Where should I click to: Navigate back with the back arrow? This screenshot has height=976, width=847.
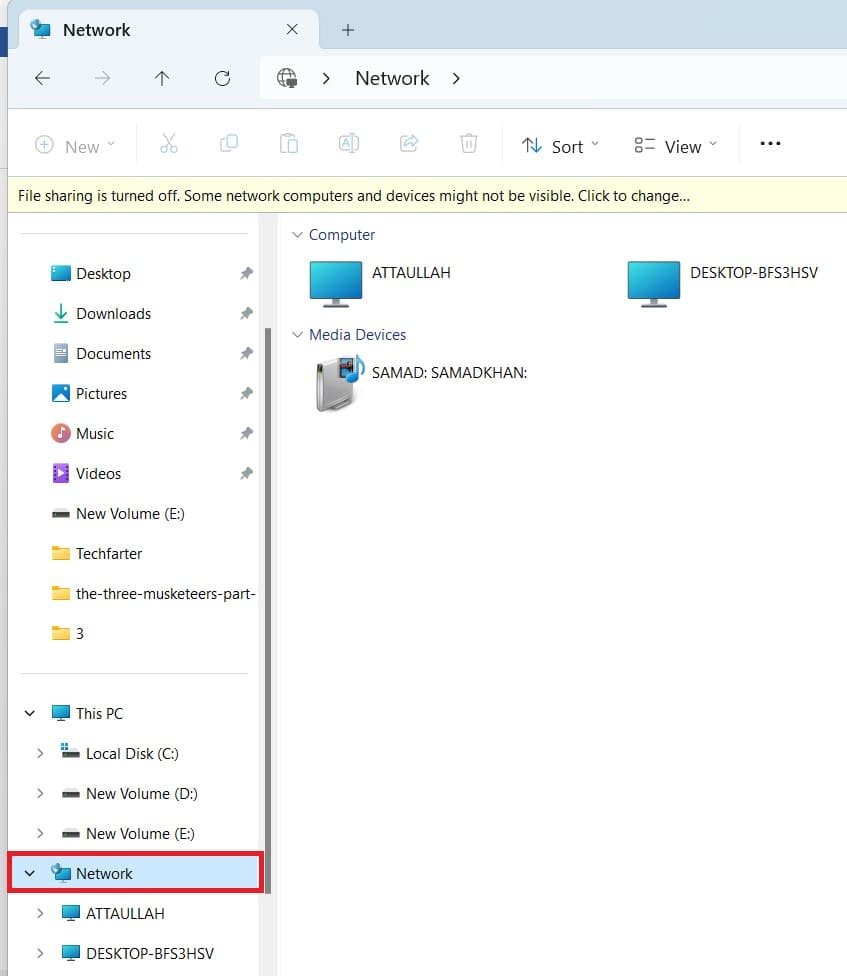(42, 78)
